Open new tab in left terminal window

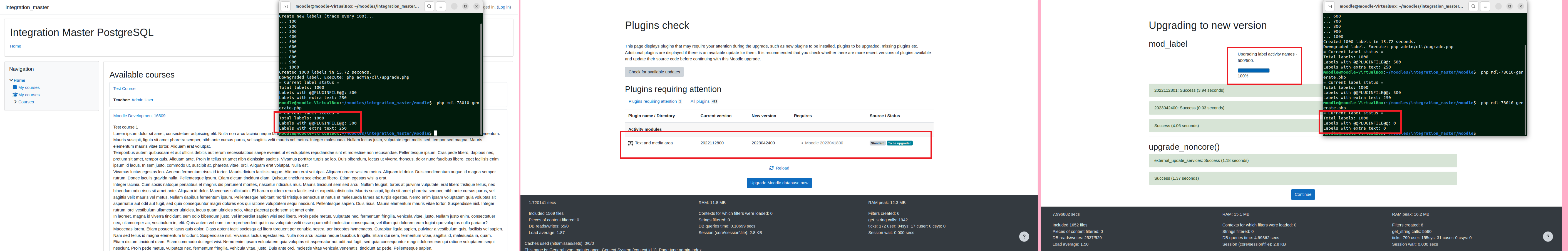tap(286, 6)
